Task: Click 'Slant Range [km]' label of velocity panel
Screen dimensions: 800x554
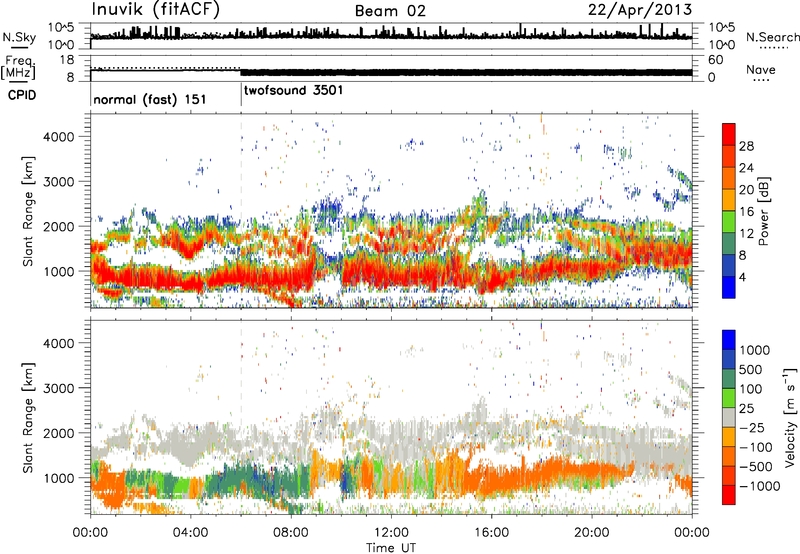Action: [28, 417]
